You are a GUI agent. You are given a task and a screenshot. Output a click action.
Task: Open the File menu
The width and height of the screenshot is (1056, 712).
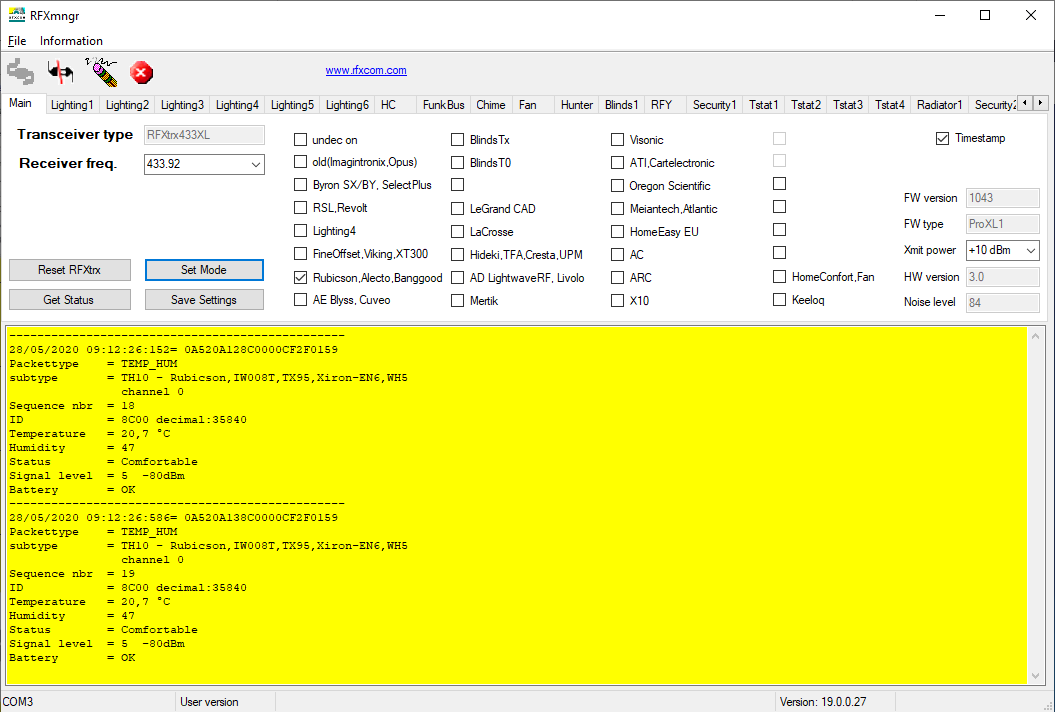coord(17,41)
